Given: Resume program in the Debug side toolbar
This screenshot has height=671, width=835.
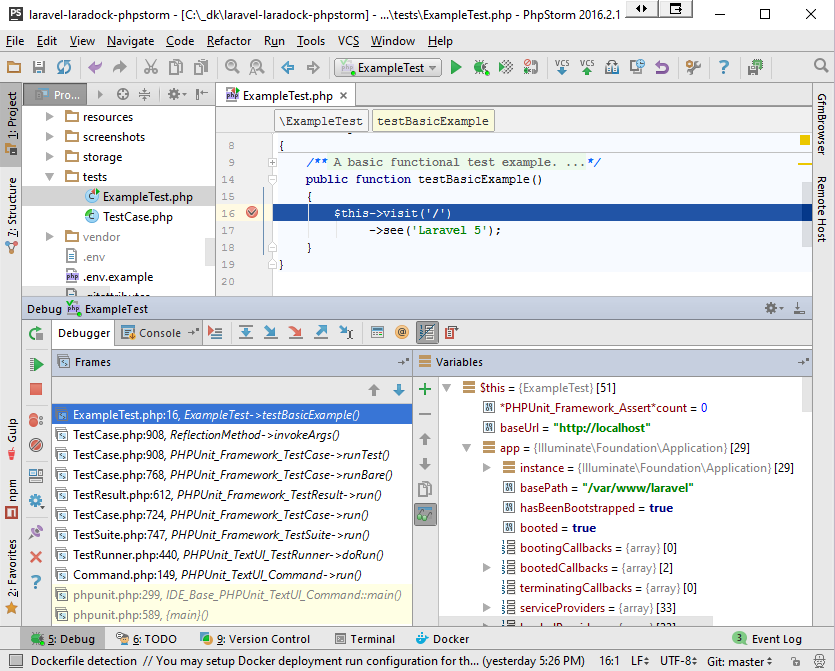Looking at the screenshot, I should tap(36, 364).
